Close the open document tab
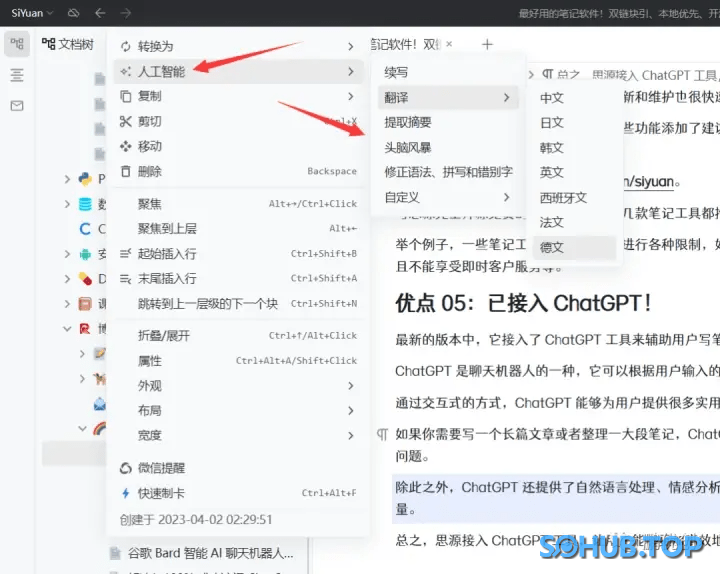Image resolution: width=720 pixels, height=574 pixels. click(x=449, y=44)
